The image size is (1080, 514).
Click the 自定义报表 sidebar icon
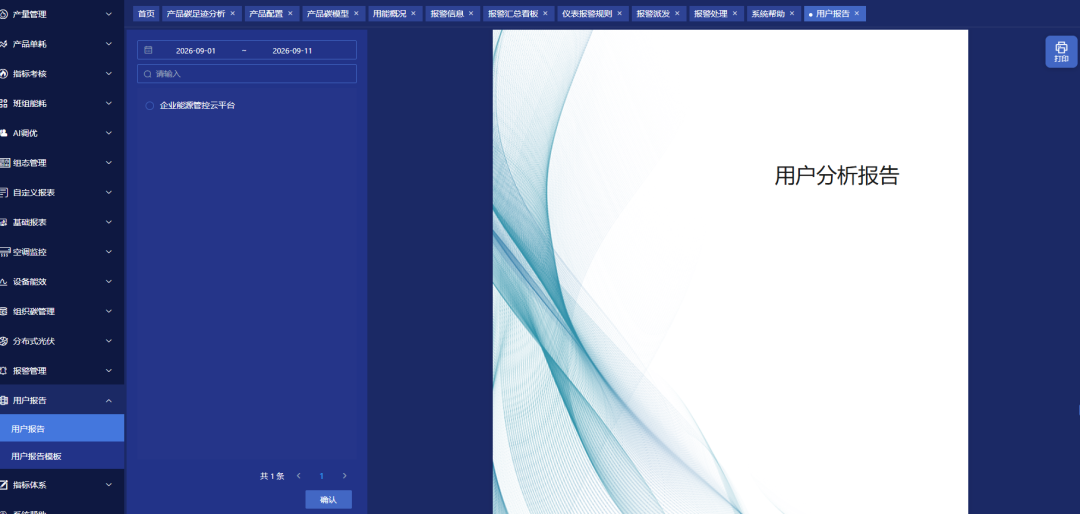(x=3, y=193)
